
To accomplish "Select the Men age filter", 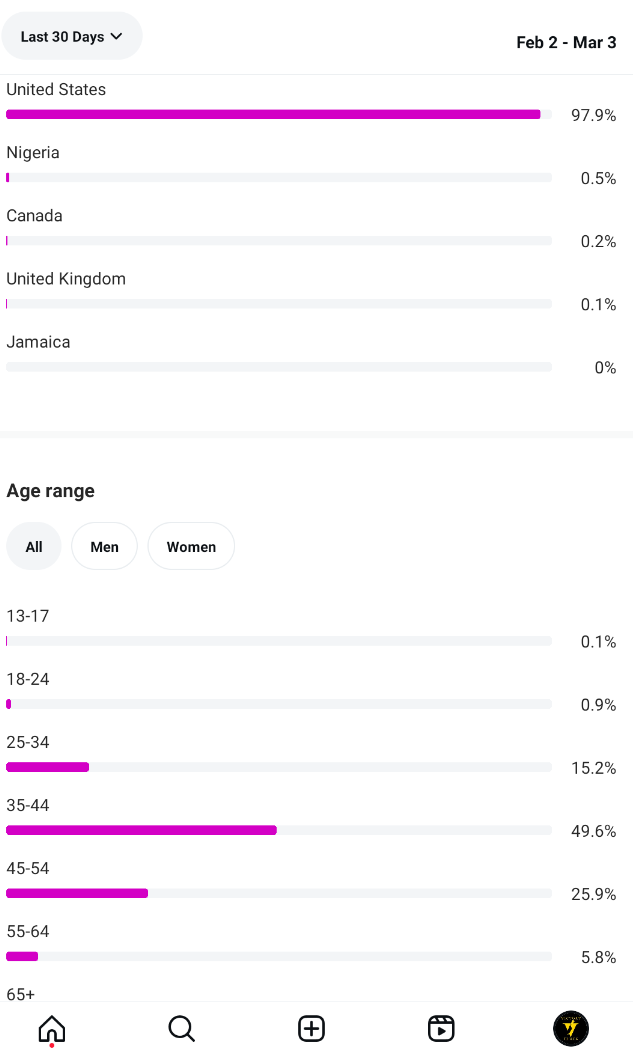I will tap(104, 546).
